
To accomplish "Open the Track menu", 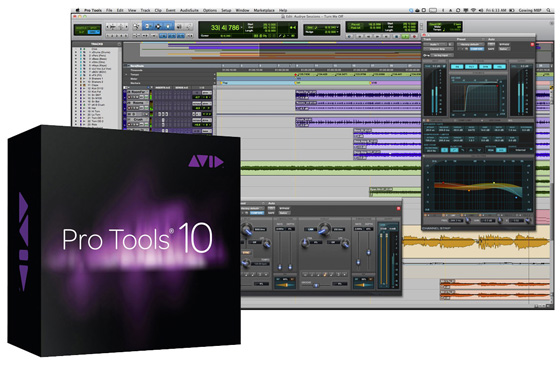I will pos(145,10).
